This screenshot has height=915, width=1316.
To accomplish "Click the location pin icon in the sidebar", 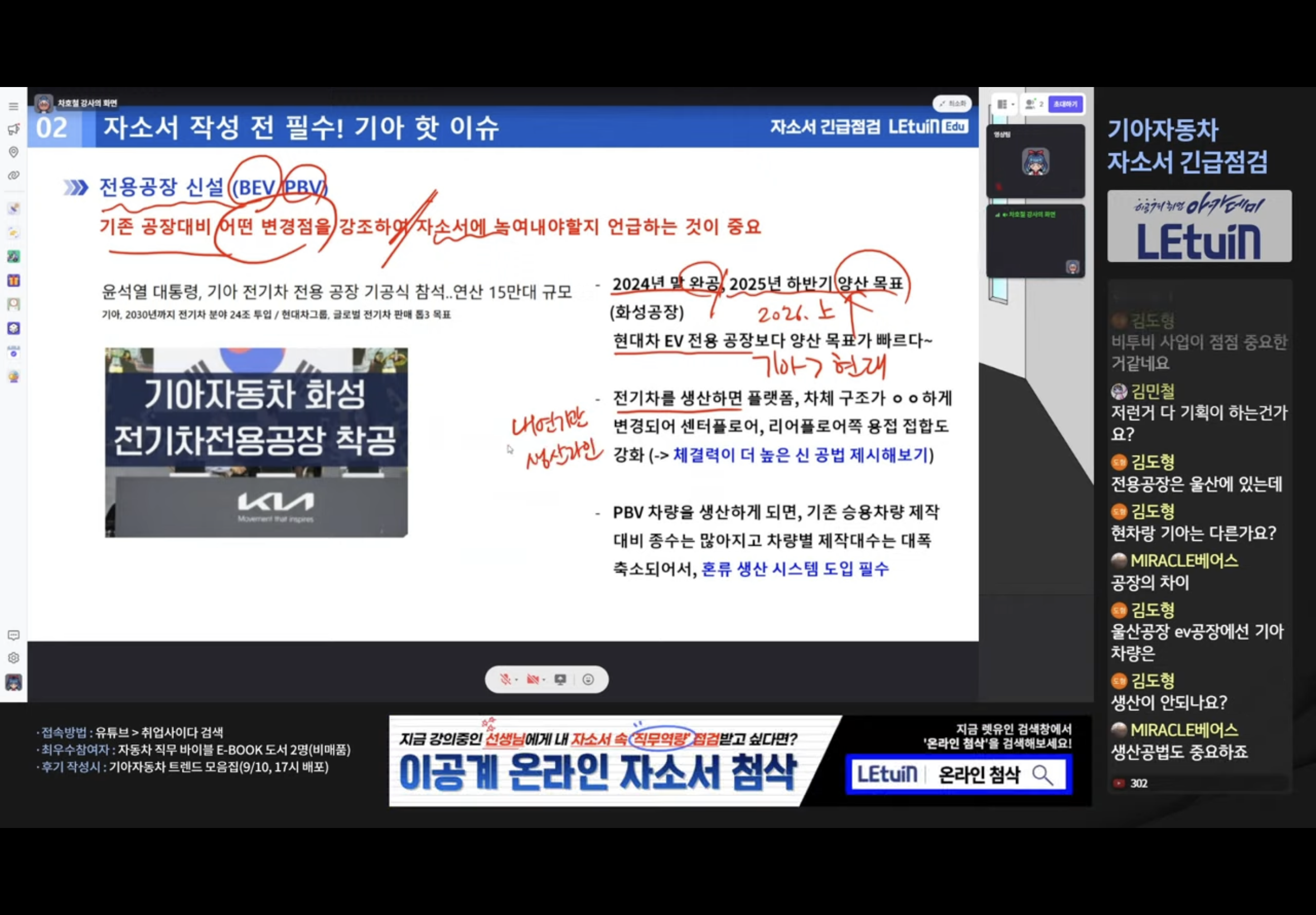I will pyautogui.click(x=14, y=152).
